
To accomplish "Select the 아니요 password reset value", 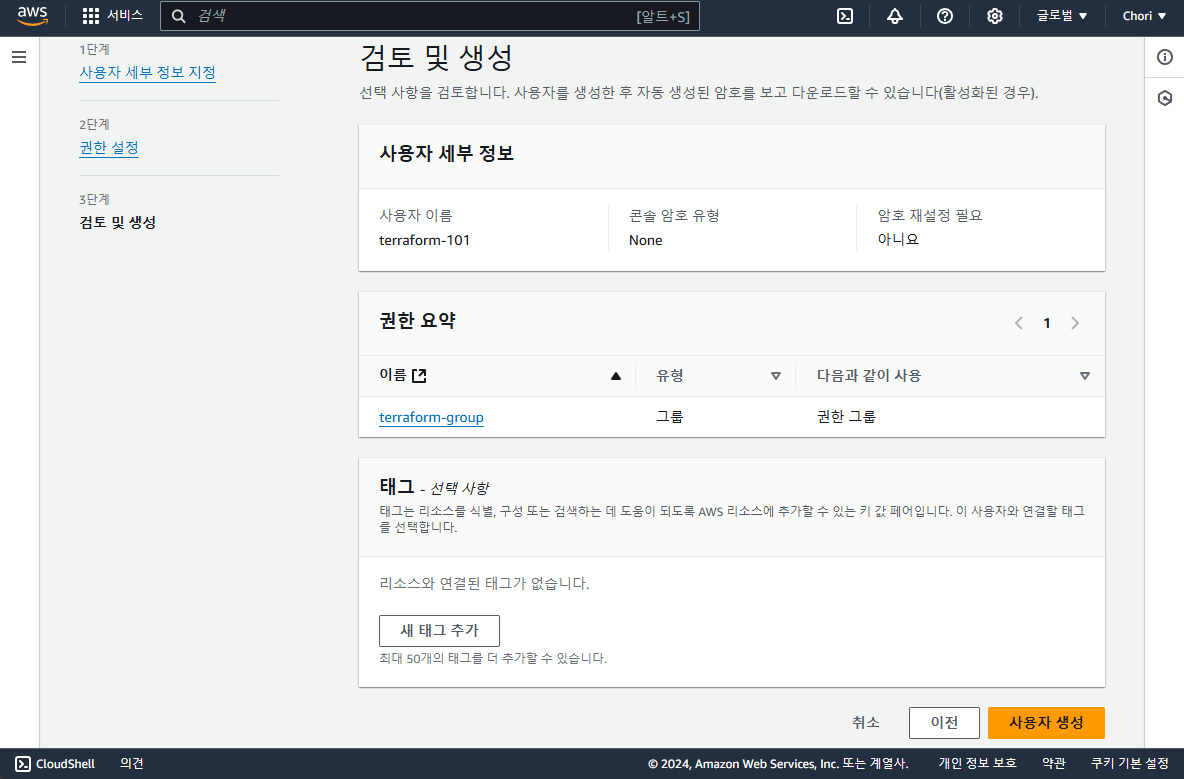I will pos(898,239).
